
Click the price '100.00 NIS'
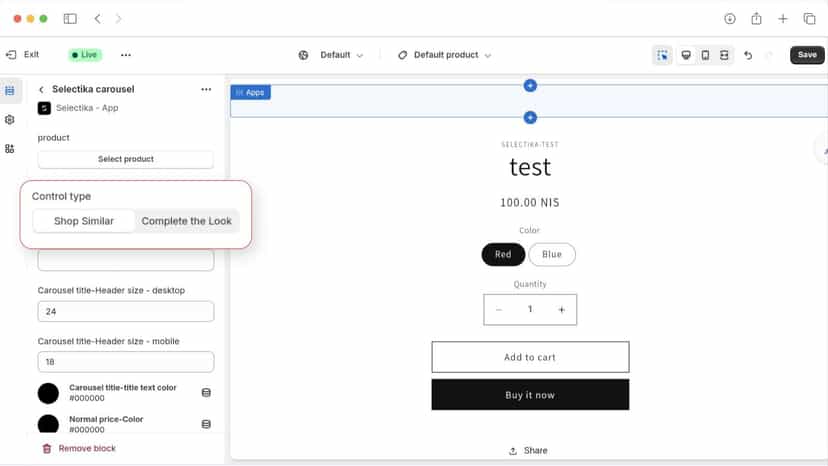(x=530, y=203)
